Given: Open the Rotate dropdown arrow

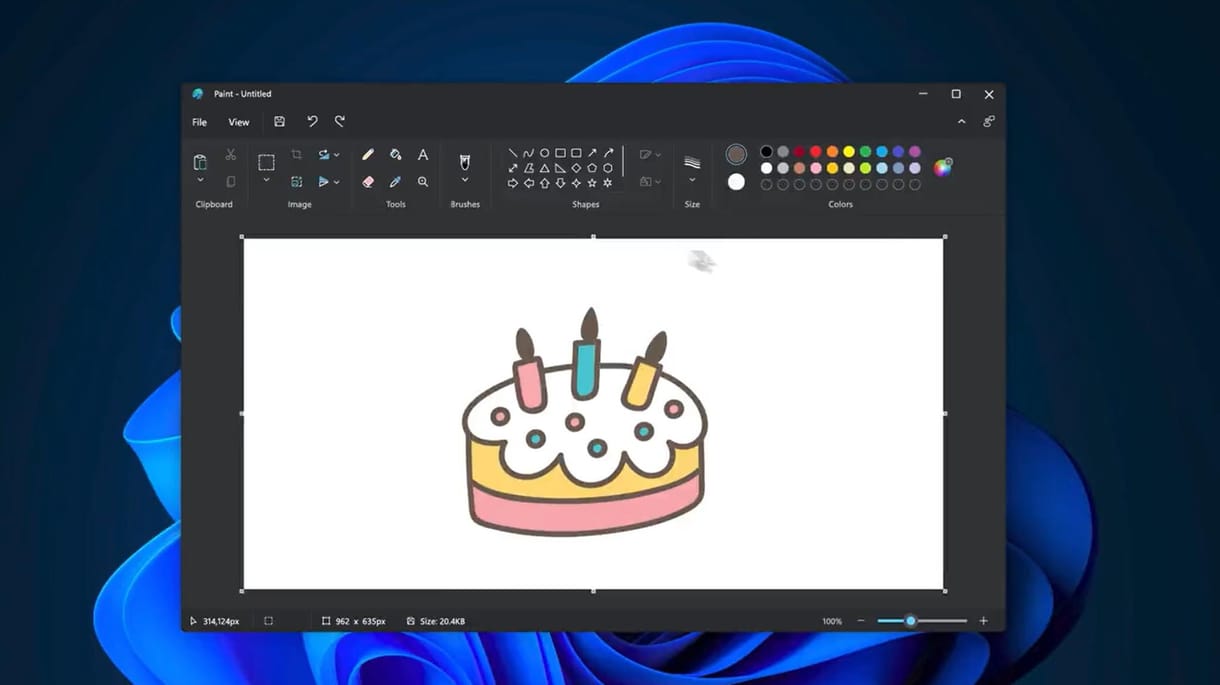Looking at the screenshot, I should click(337, 155).
